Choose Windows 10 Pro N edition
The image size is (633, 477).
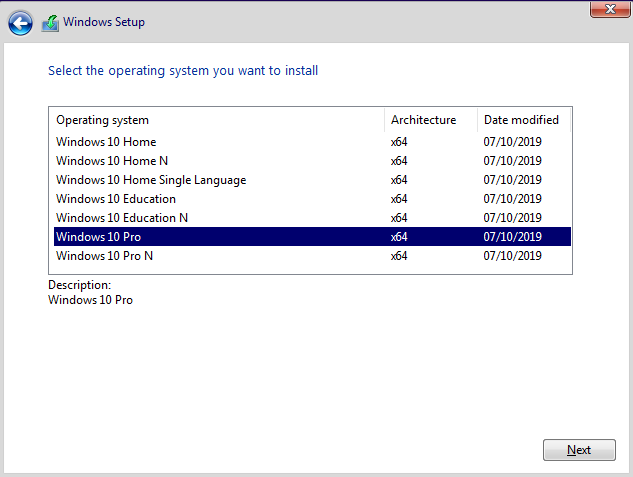pyautogui.click(x=312, y=255)
